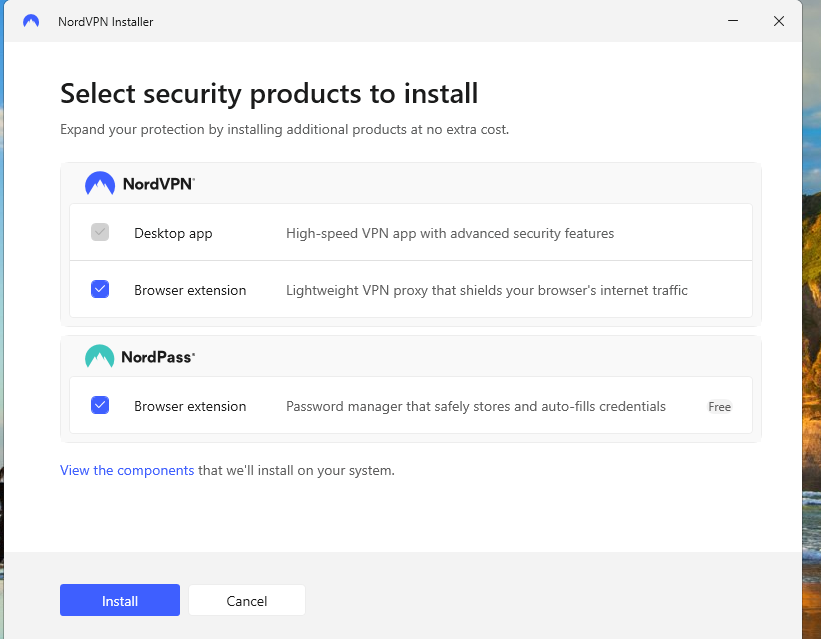Click the teal NordPass mountain logo
This screenshot has height=639, width=821.
[x=99, y=356]
